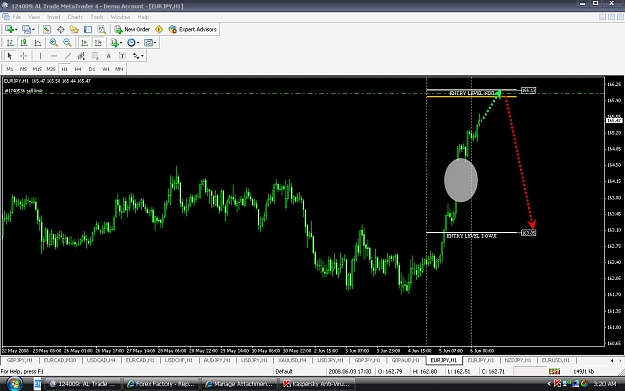Open the Arrows objects dropdown

tap(138, 56)
